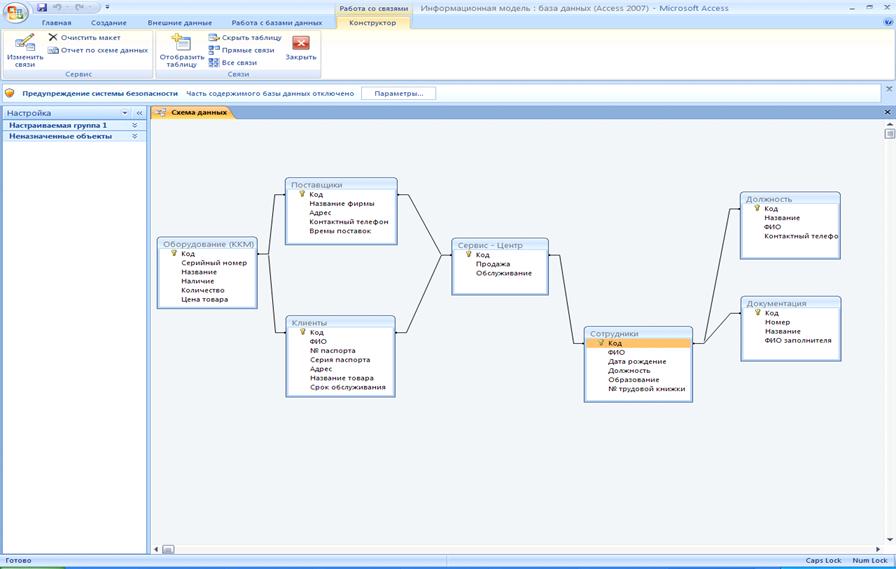
Task: Switch to the Главная ribbon tab
Action: (56, 23)
